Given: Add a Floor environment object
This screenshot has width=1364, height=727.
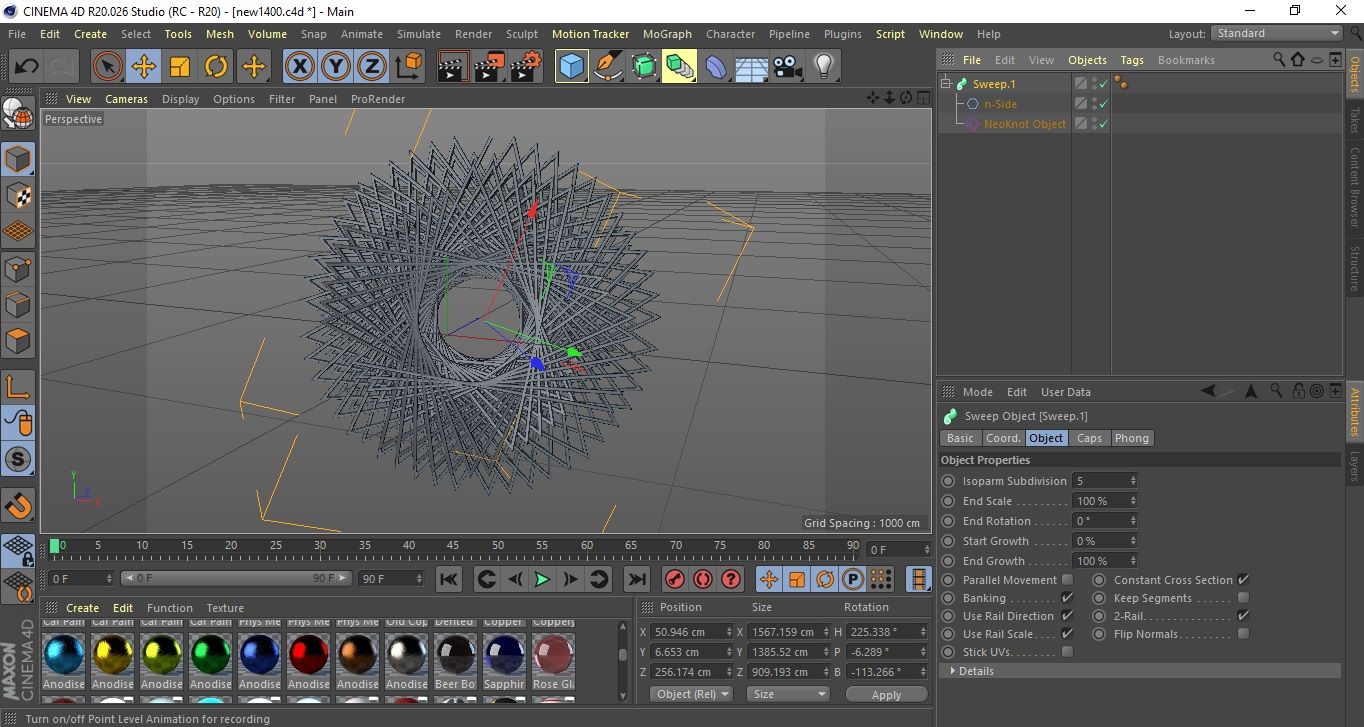Looking at the screenshot, I should tap(751, 67).
